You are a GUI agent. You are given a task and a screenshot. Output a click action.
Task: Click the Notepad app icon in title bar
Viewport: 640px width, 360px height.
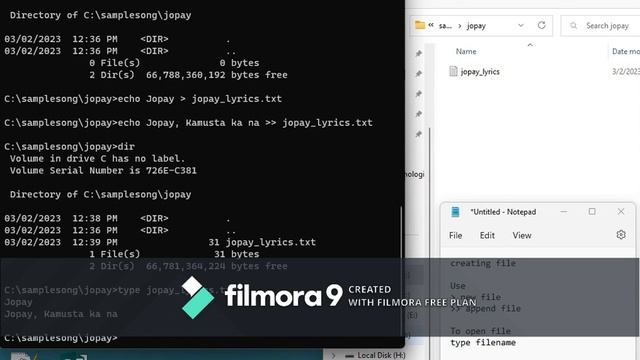point(455,212)
